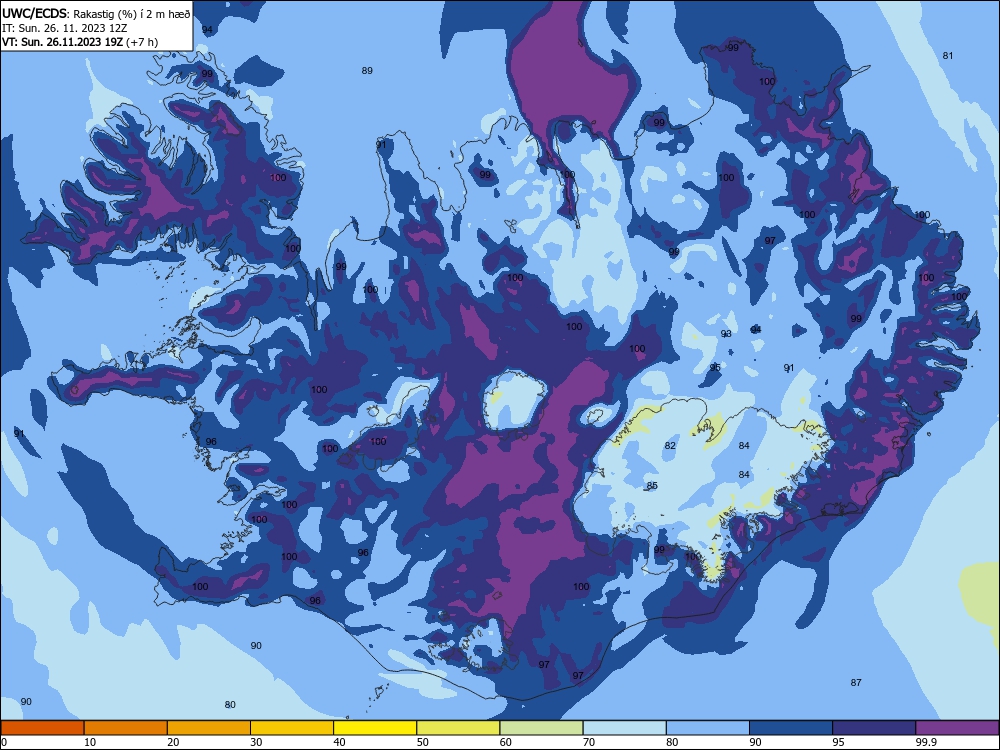
Task: Select the bright yellow 40-50 legend swatch
Action: click(375, 728)
